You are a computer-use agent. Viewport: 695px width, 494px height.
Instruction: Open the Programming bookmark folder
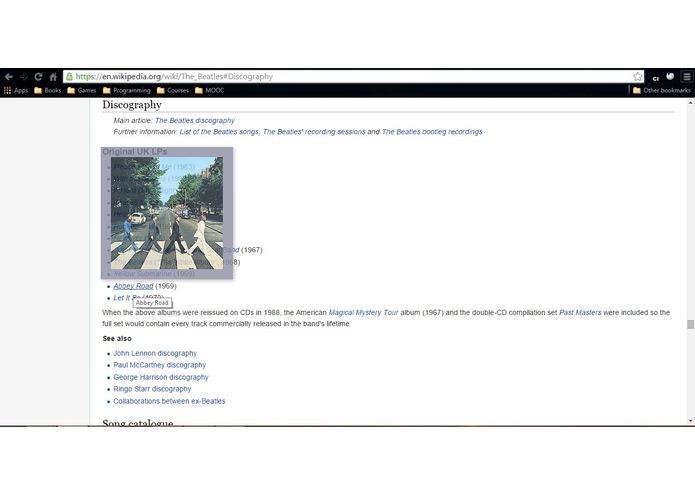[127, 90]
